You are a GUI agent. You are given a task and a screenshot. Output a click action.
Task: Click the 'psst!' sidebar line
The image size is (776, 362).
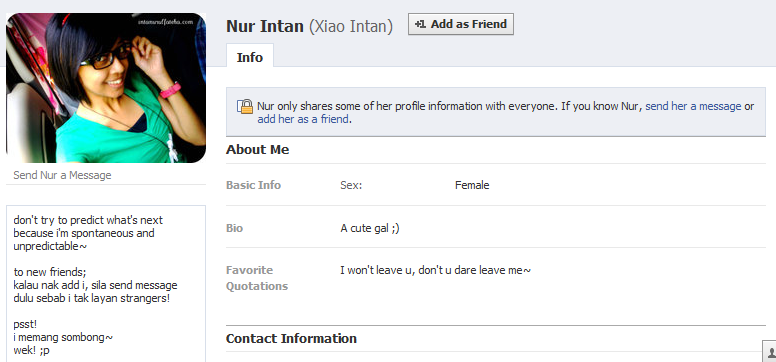pyautogui.click(x=25, y=325)
